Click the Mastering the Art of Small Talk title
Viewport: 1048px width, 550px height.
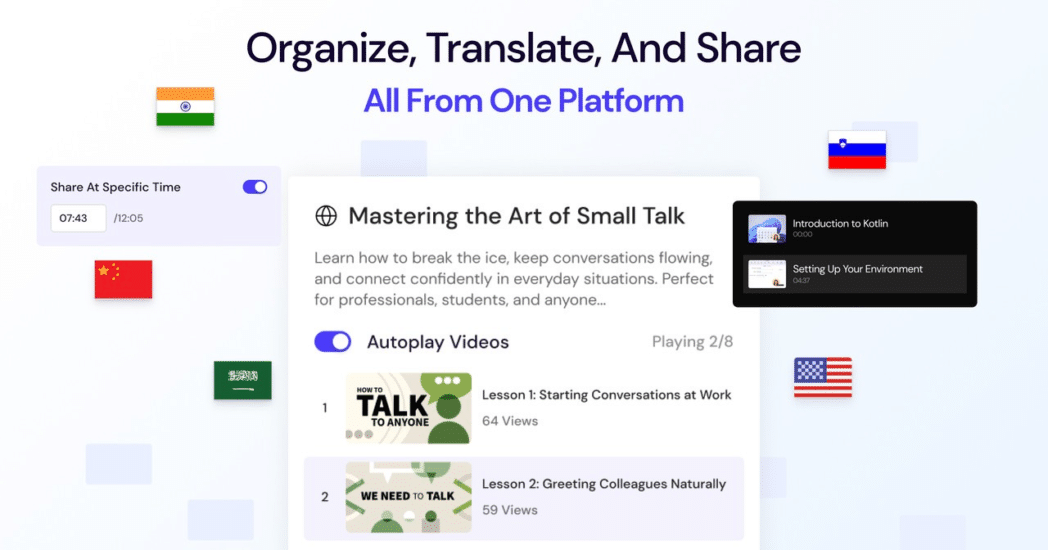(x=516, y=216)
